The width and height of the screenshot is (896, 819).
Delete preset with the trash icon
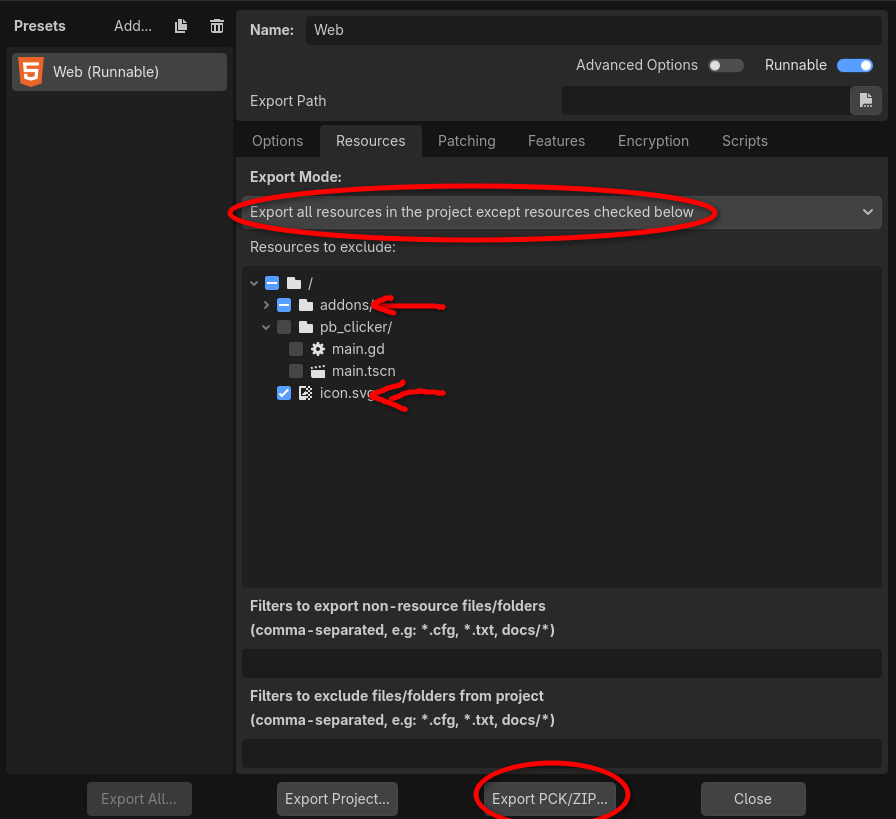click(x=217, y=26)
